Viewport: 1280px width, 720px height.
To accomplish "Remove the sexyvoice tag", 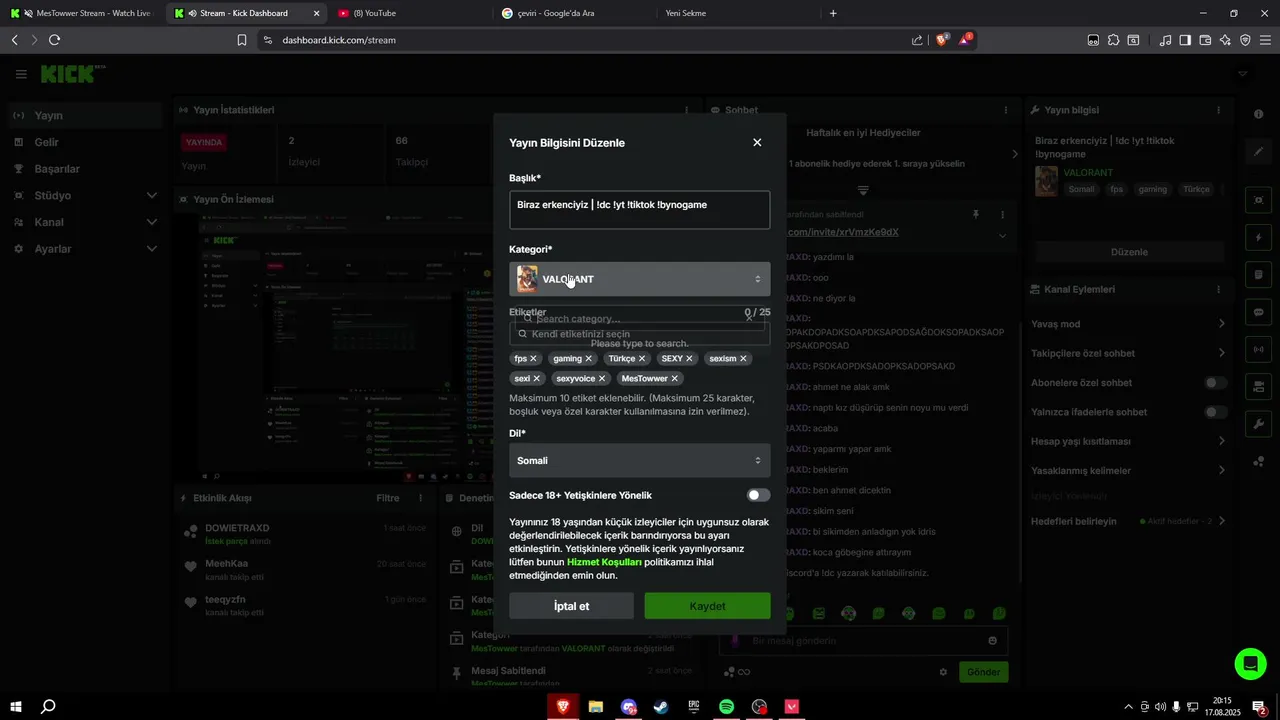I will point(602,379).
